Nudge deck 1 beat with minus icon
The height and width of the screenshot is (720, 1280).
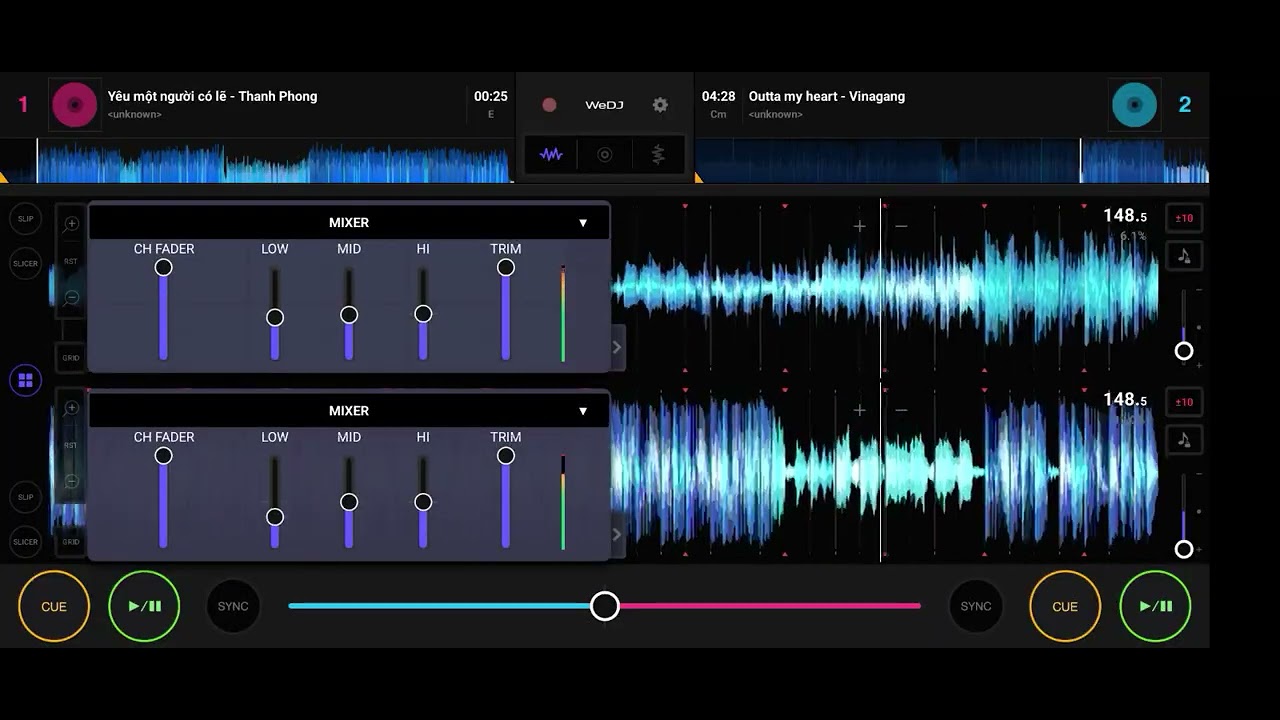(x=901, y=226)
